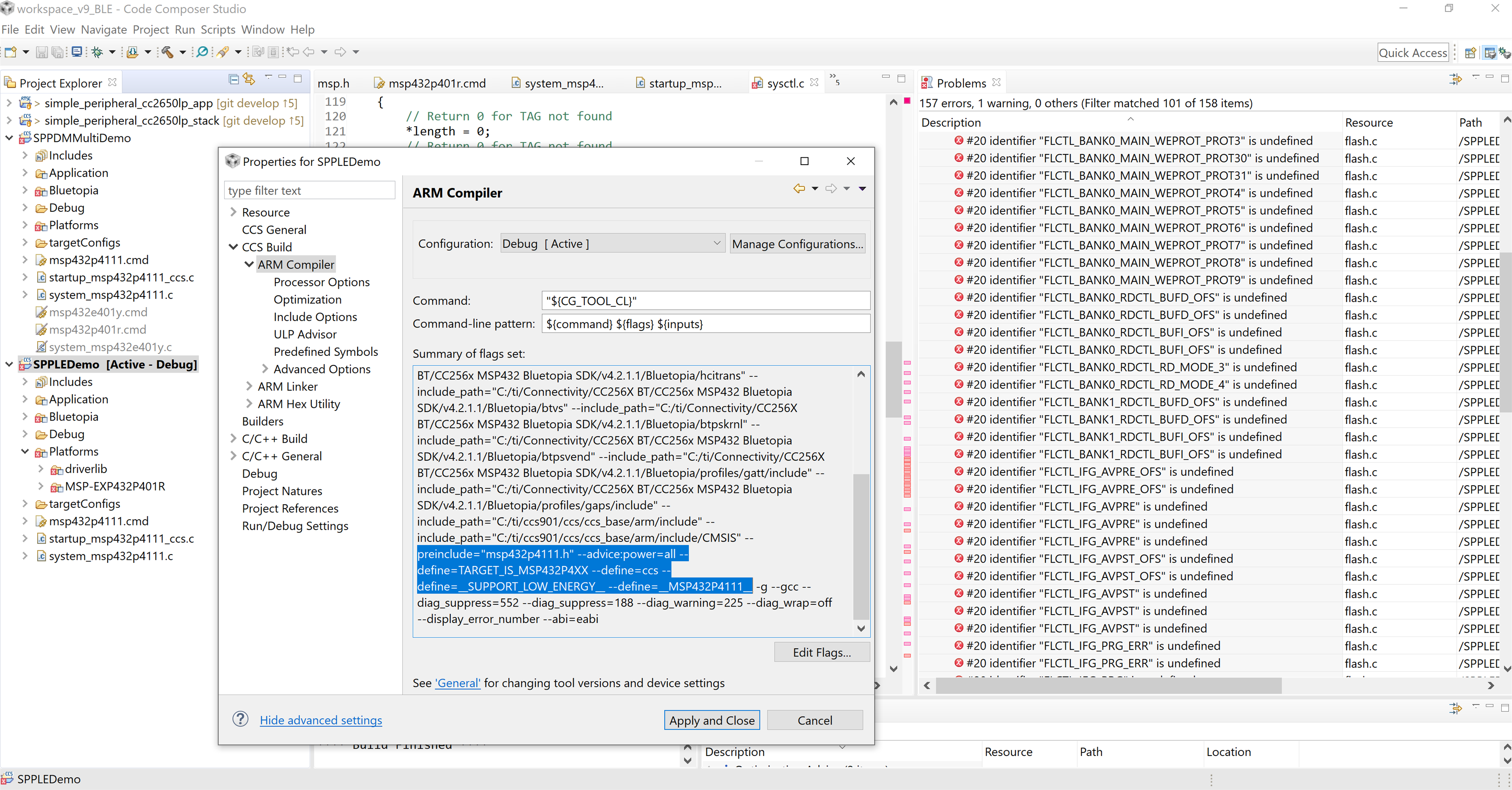1512x790 pixels.
Task: Open the Window menu
Action: (262, 29)
